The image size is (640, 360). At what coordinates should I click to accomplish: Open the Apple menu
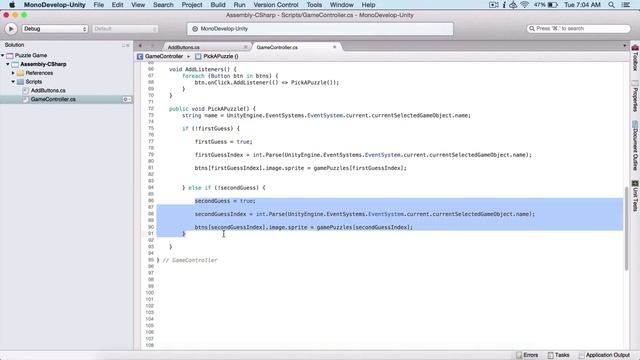pos(12,5)
